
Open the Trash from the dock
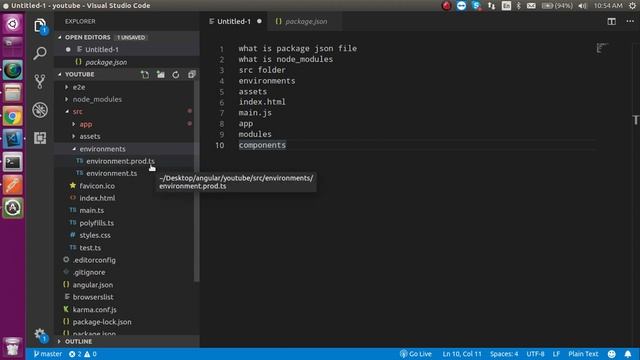pyautogui.click(x=13, y=347)
